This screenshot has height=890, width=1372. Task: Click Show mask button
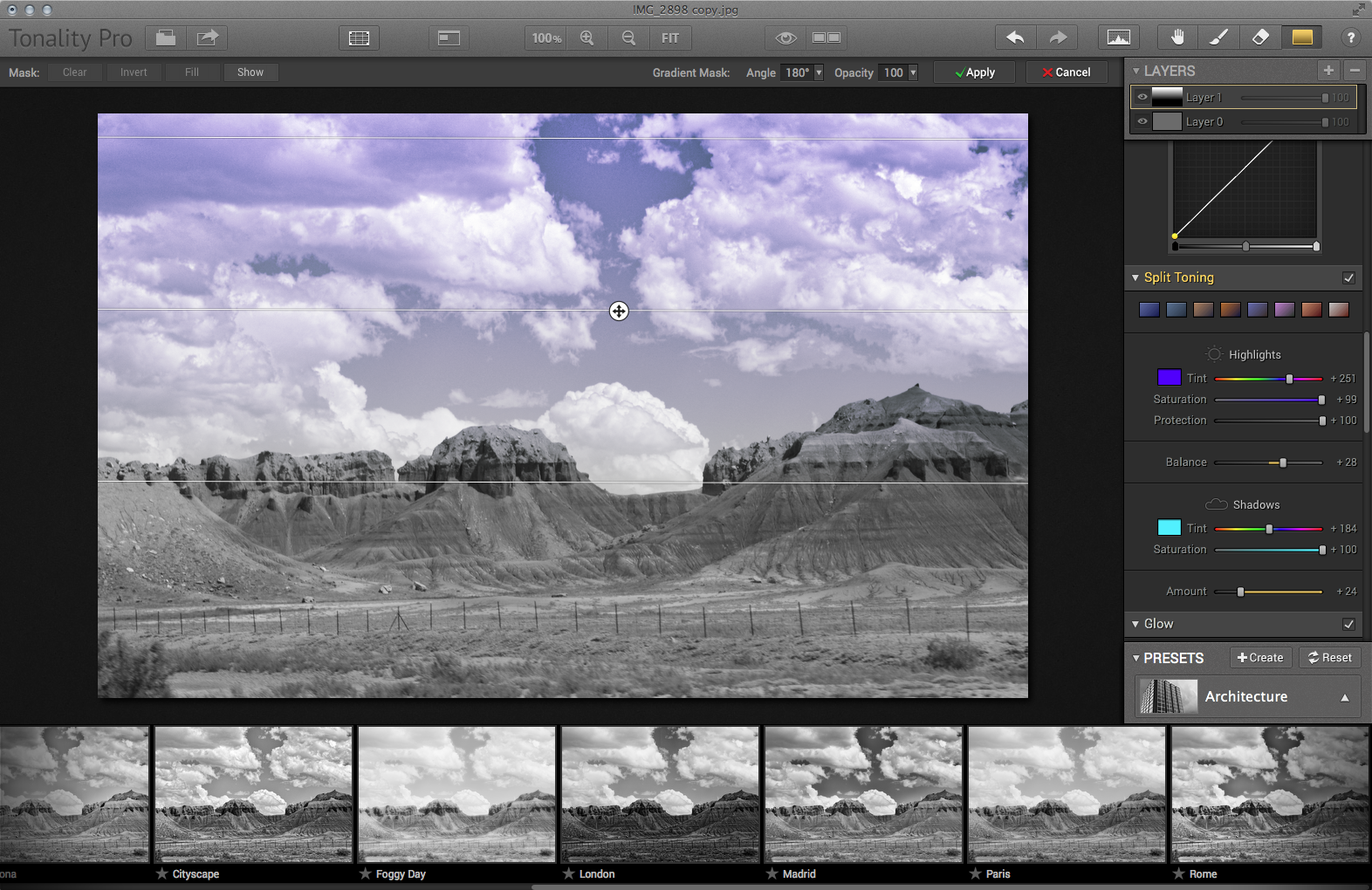click(x=250, y=72)
